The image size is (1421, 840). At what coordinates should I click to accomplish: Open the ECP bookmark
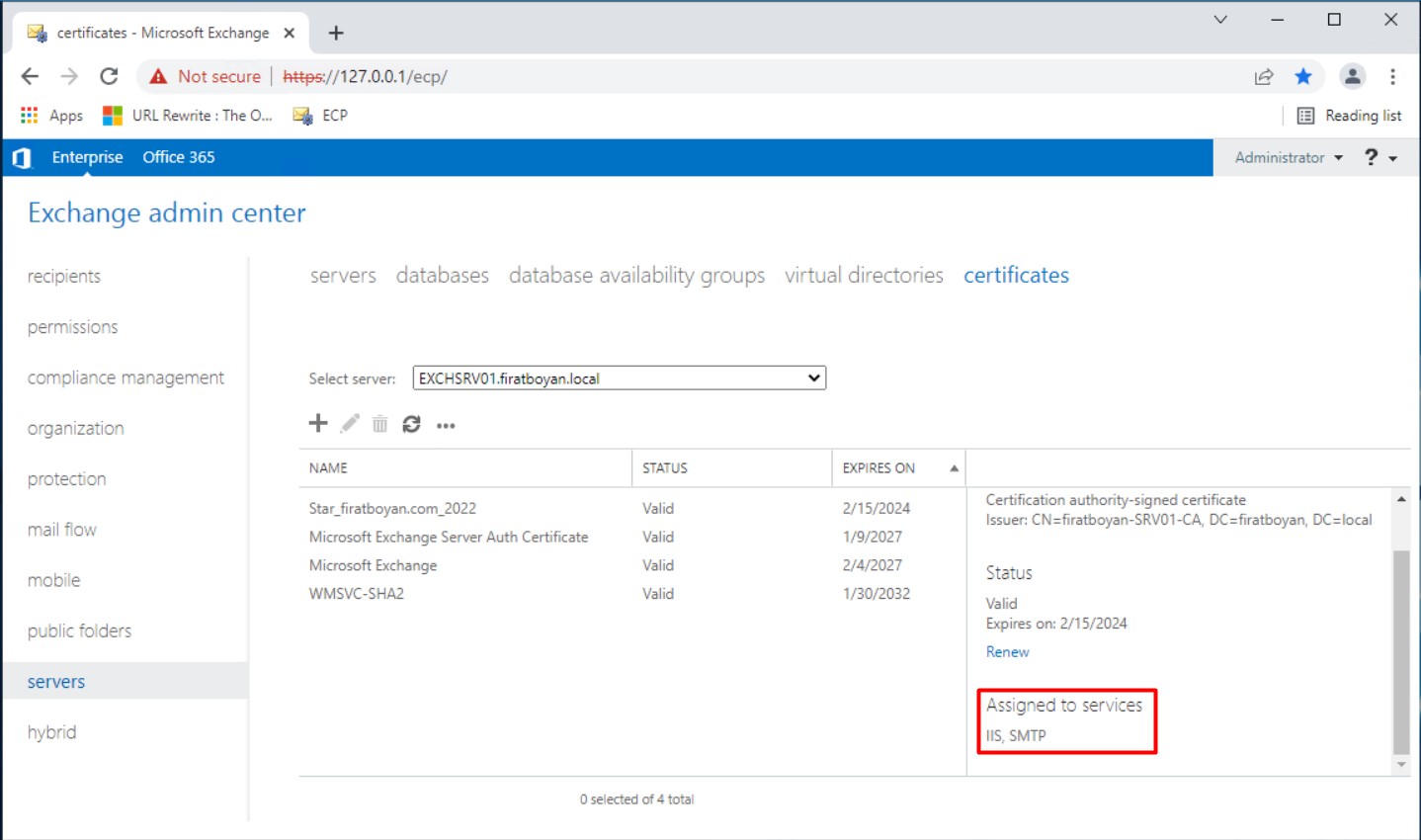[320, 116]
